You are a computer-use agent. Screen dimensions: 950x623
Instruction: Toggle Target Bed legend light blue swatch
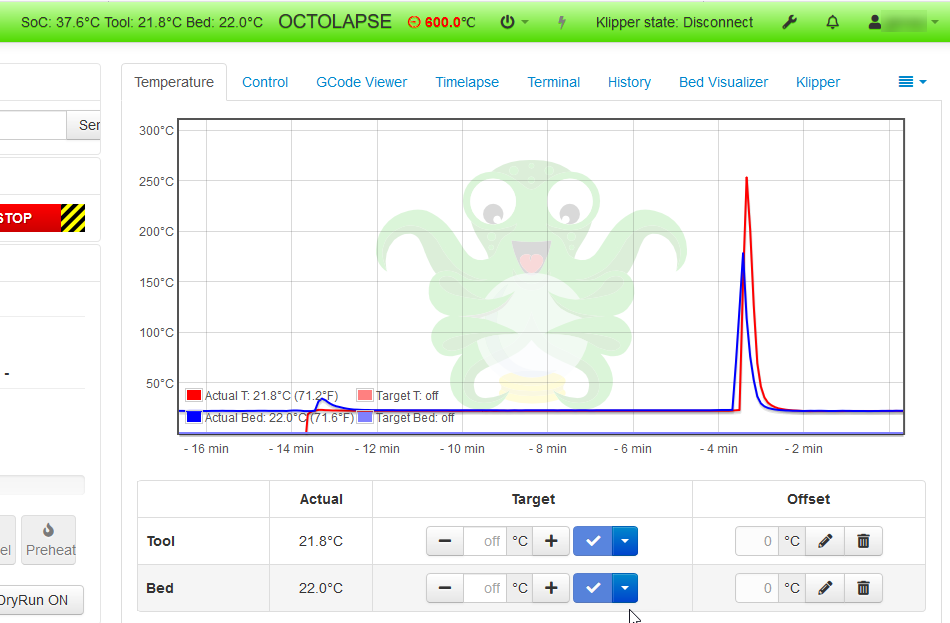click(365, 418)
